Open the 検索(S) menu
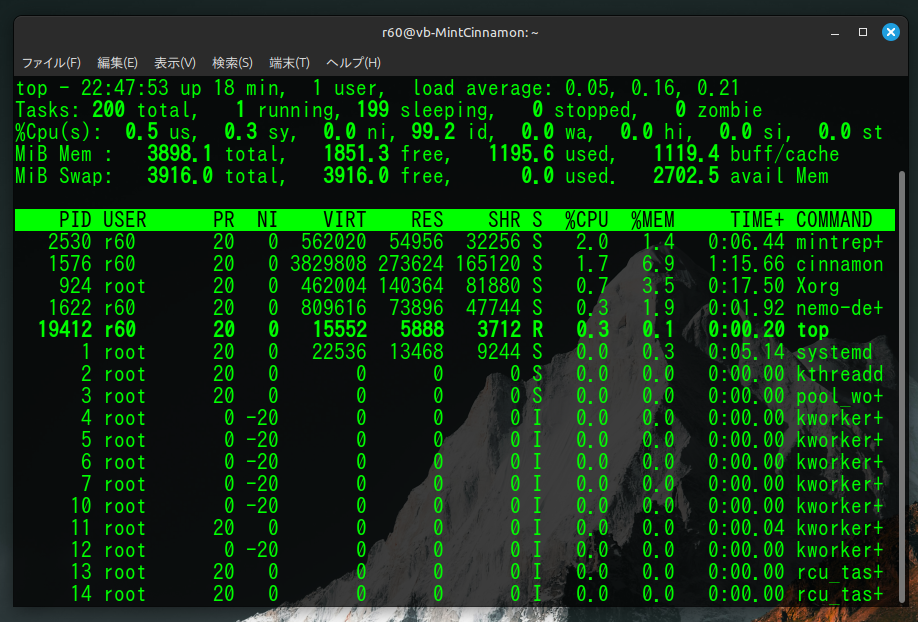This screenshot has height=622, width=918. (232, 63)
